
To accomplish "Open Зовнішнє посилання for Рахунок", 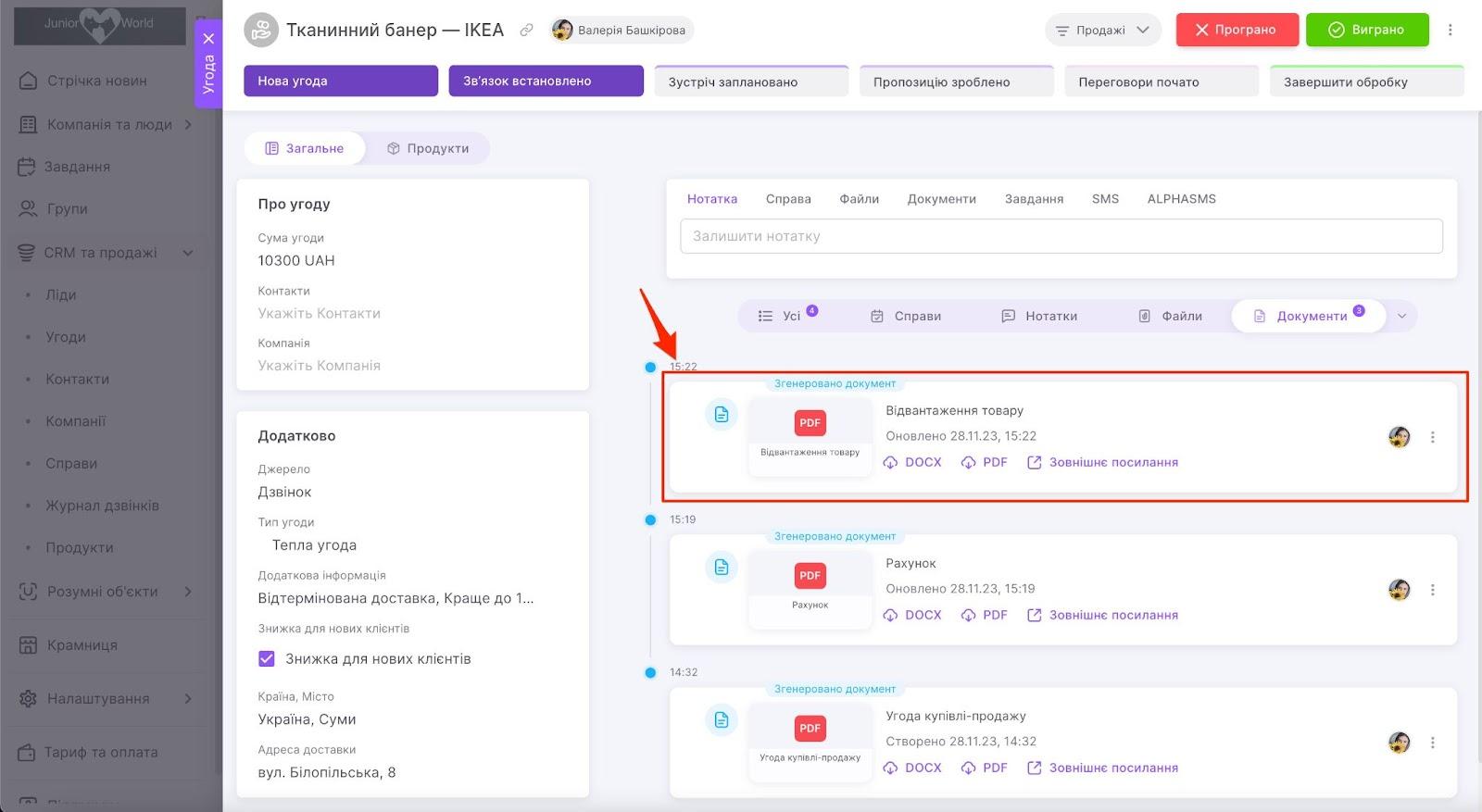I will click(x=1102, y=615).
